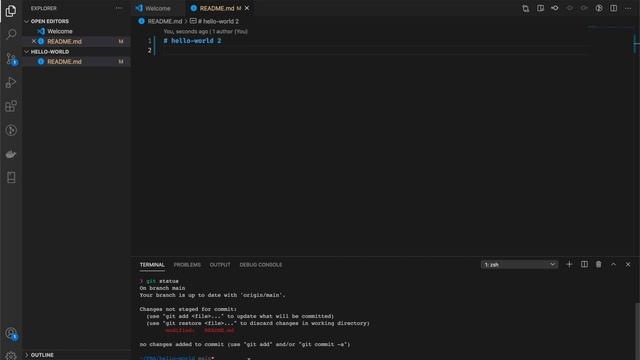Click the dimmed open-changes icon left of the other
This screenshot has height=360, width=640.
[x=569, y=8]
